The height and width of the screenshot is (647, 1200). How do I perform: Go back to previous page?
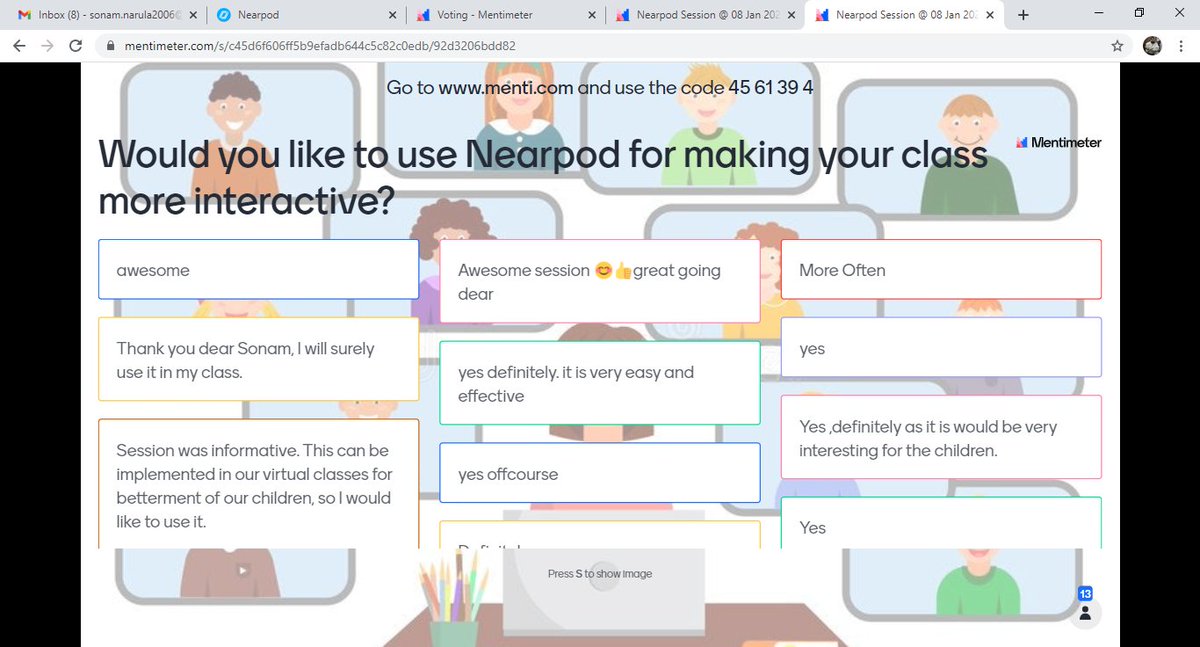[x=20, y=46]
